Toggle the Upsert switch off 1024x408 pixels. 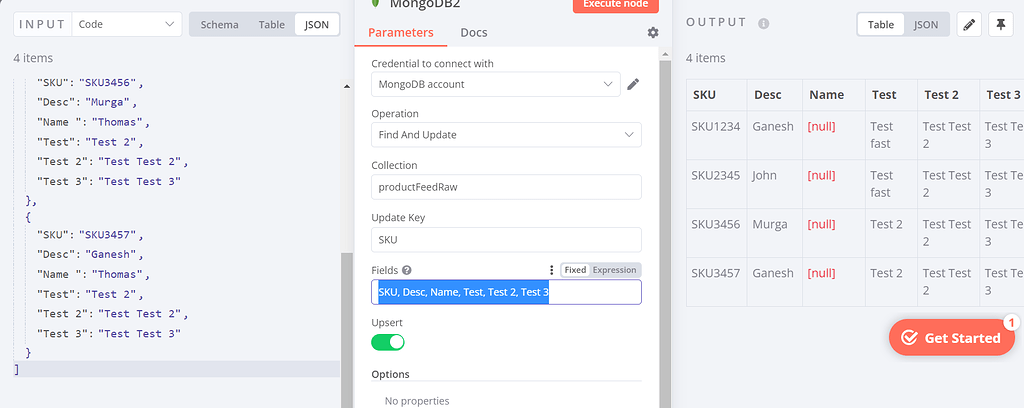click(x=388, y=342)
